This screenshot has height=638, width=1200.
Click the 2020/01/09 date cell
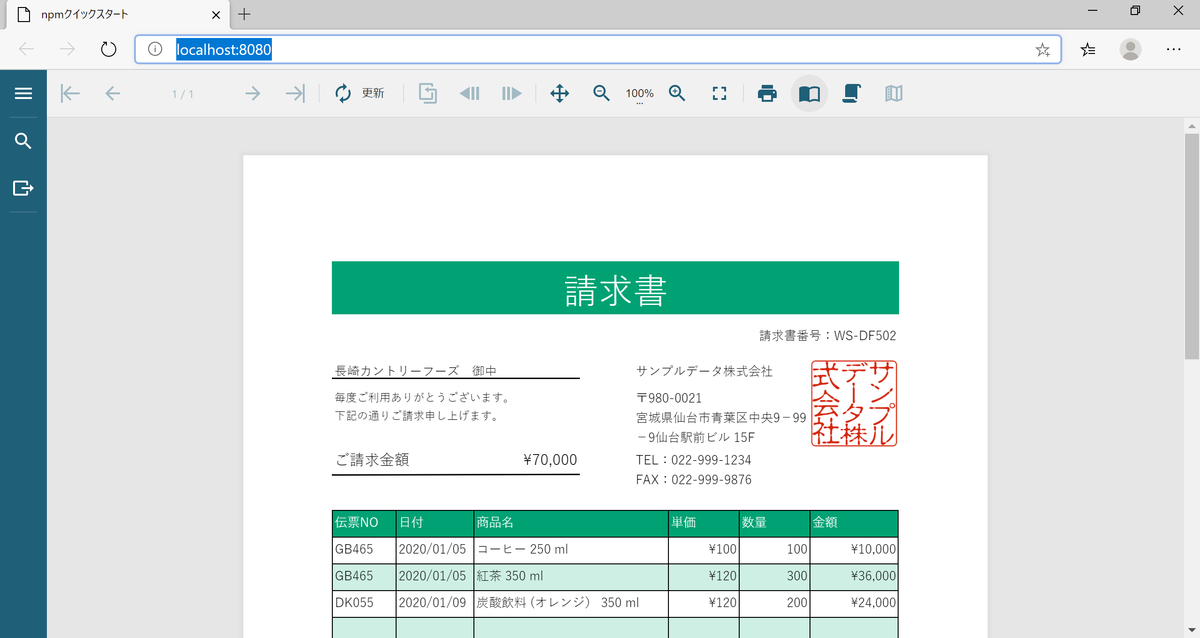(435, 603)
